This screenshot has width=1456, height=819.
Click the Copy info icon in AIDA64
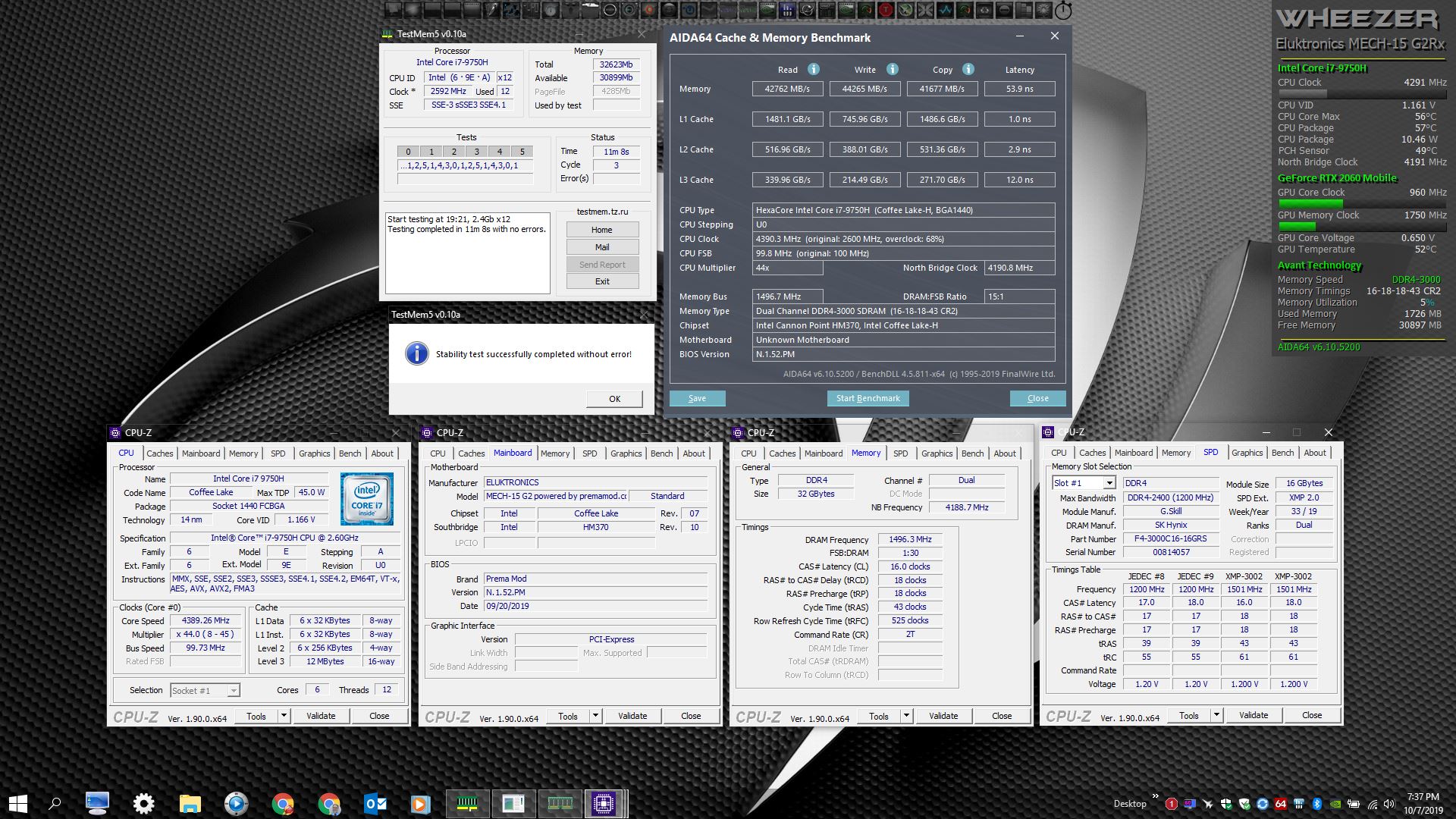[968, 69]
